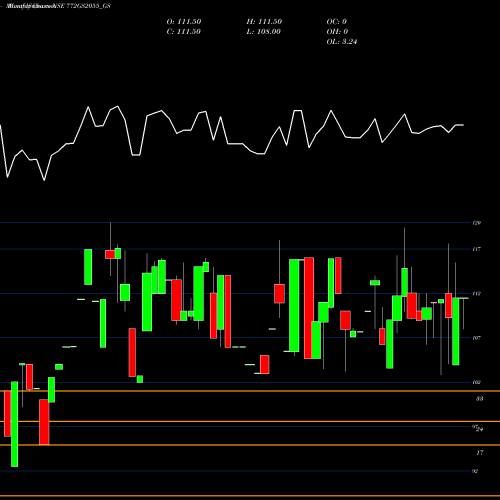Click the end of the white indicator line
This screenshot has height=500, width=500.
point(463,125)
